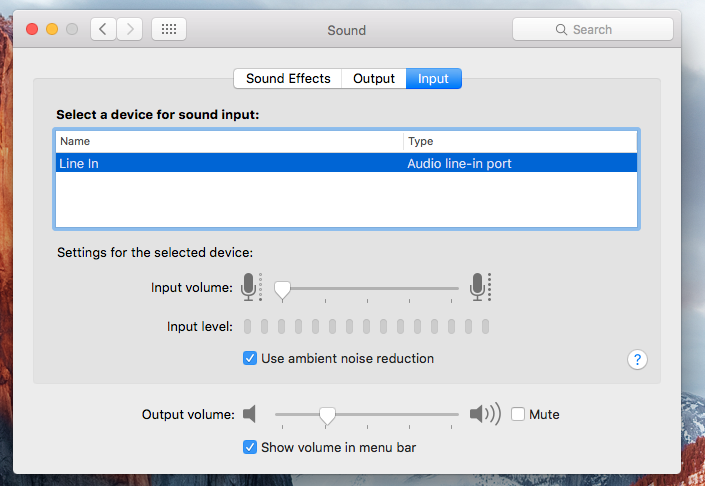The width and height of the screenshot is (705, 486).
Task: Click the loud speaker icon
Action: click(484, 414)
